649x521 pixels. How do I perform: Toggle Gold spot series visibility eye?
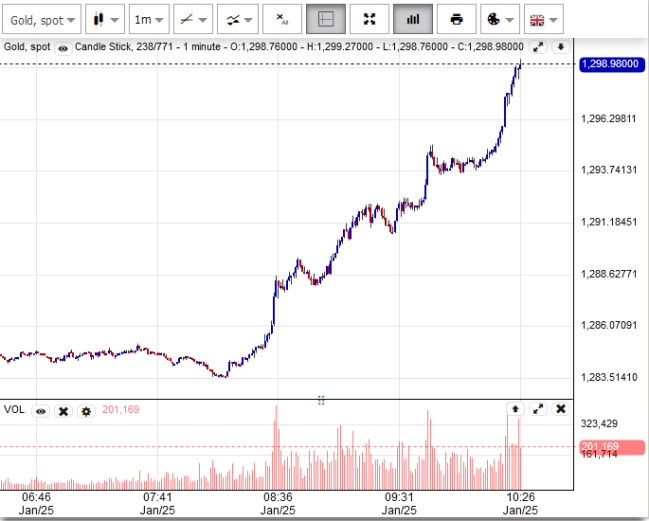pos(63,48)
